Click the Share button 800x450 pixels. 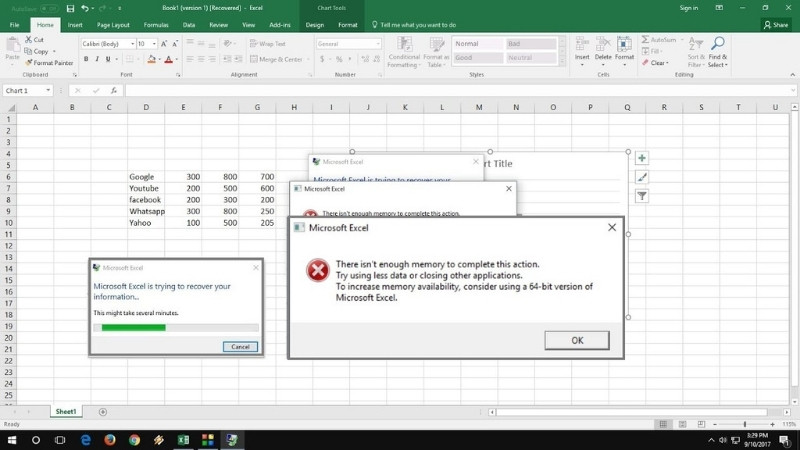click(776, 24)
